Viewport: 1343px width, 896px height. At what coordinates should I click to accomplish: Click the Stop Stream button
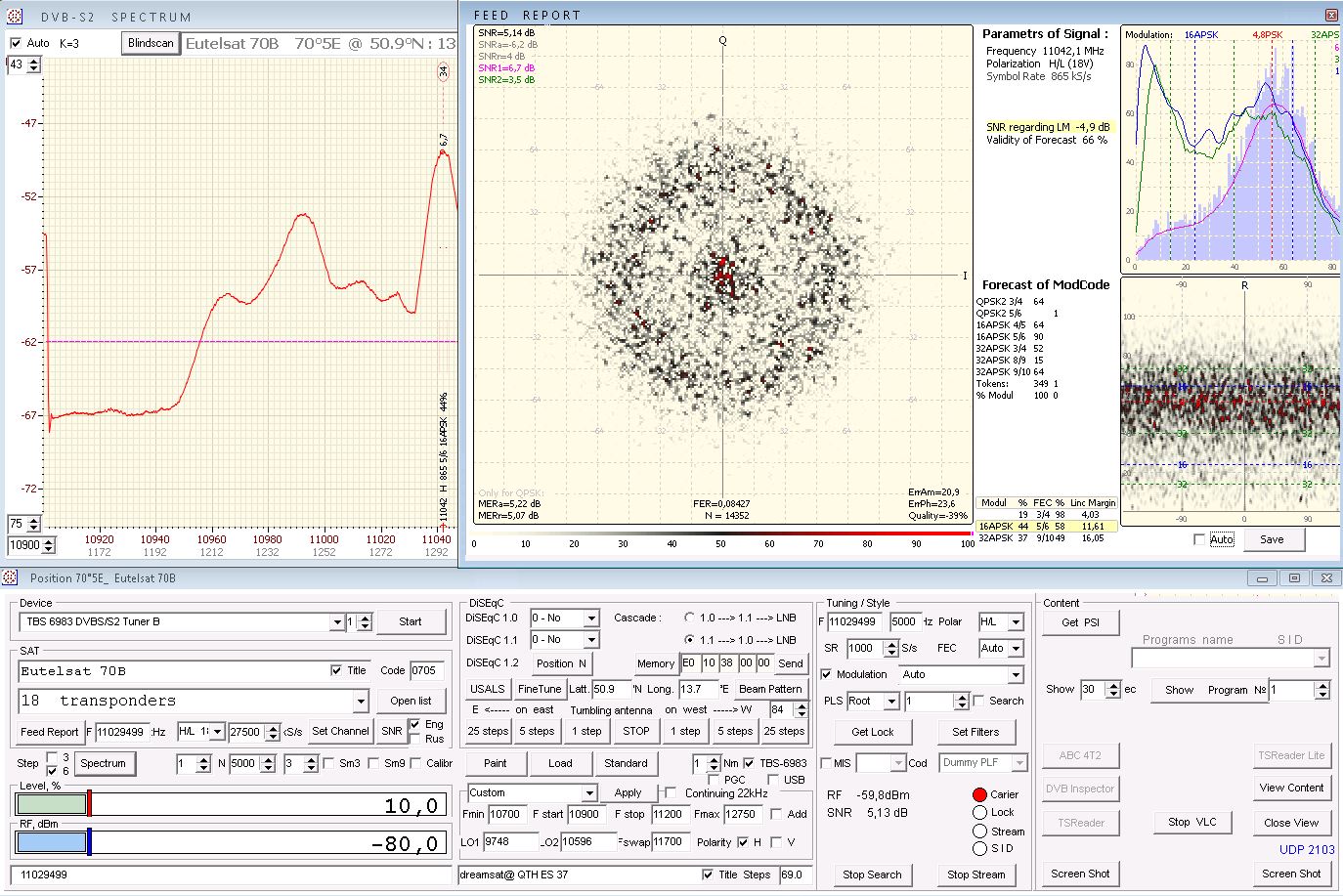(975, 875)
